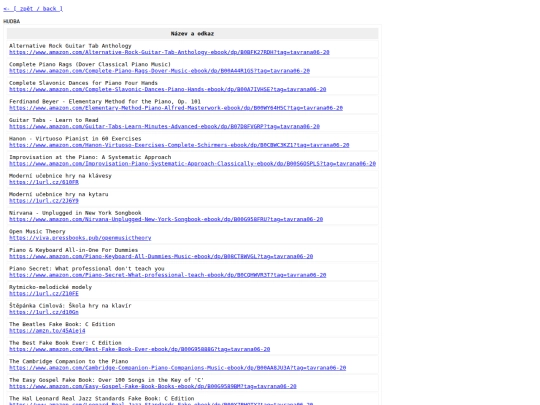Select title The Hal Leonard Real Jazz Standards Fake Book
540x405 pixels.
(102, 399)
